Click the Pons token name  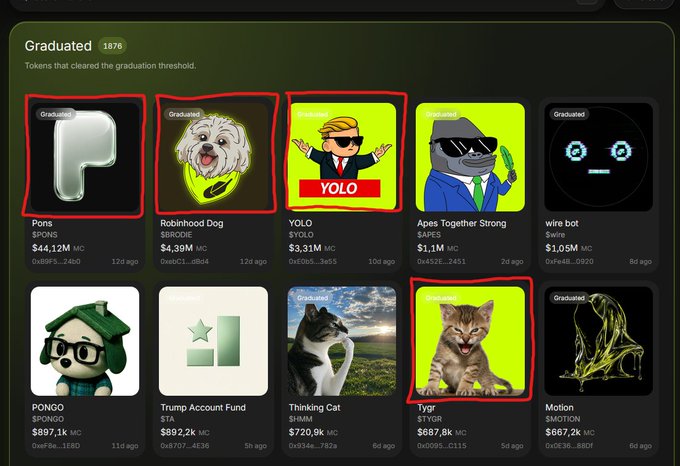point(42,223)
